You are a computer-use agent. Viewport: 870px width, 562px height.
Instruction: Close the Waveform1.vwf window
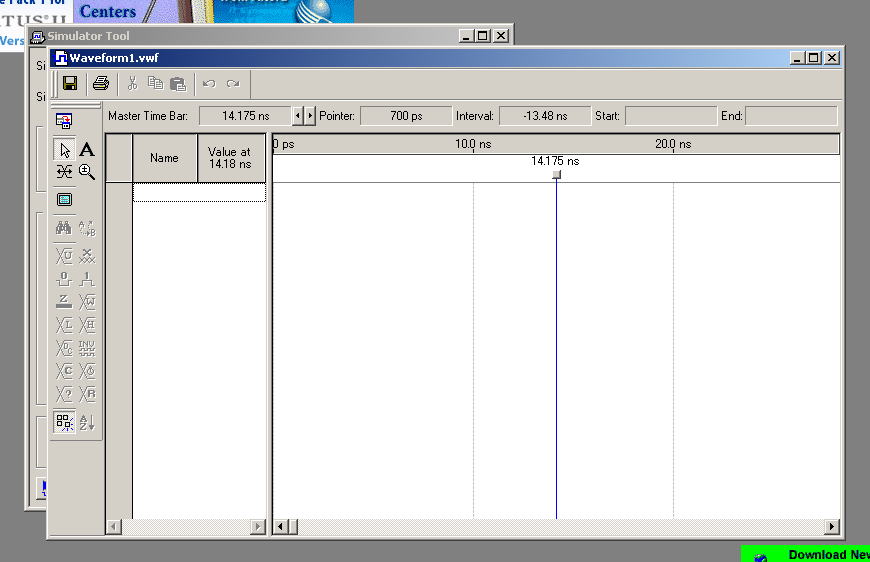pyautogui.click(x=832, y=58)
